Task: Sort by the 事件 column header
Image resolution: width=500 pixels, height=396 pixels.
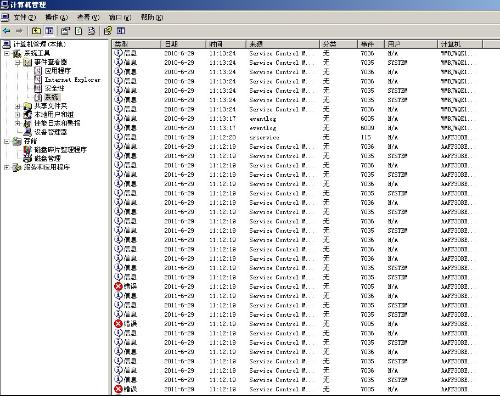Action: (371, 44)
